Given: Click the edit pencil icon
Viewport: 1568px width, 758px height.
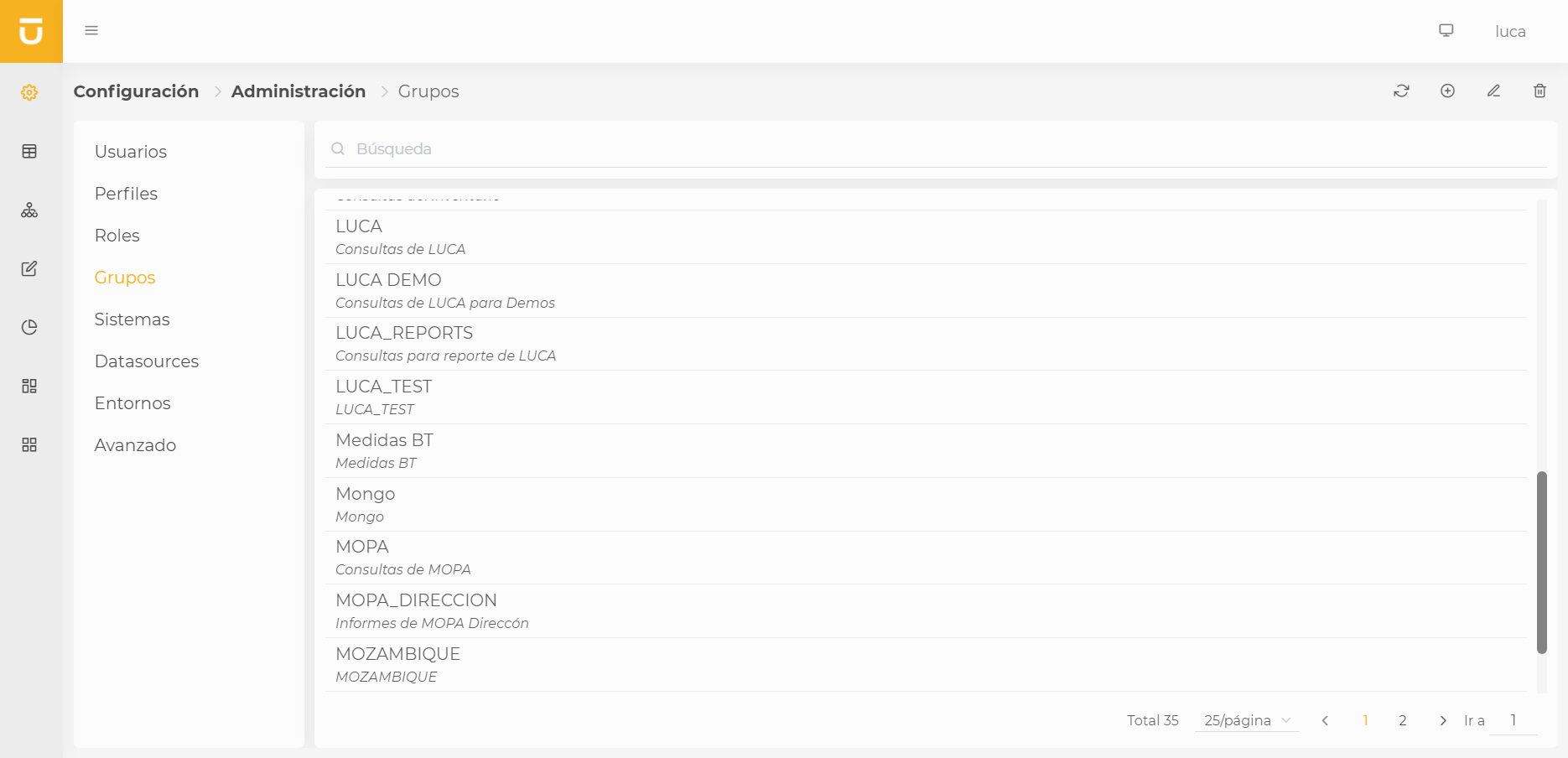Looking at the screenshot, I should 1493,91.
